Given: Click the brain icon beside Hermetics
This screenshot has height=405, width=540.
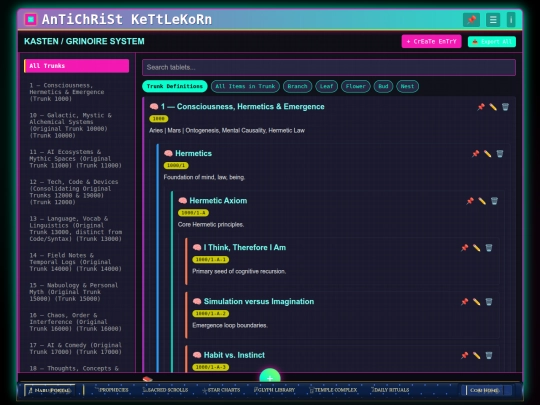Looking at the screenshot, I should click(168, 153).
